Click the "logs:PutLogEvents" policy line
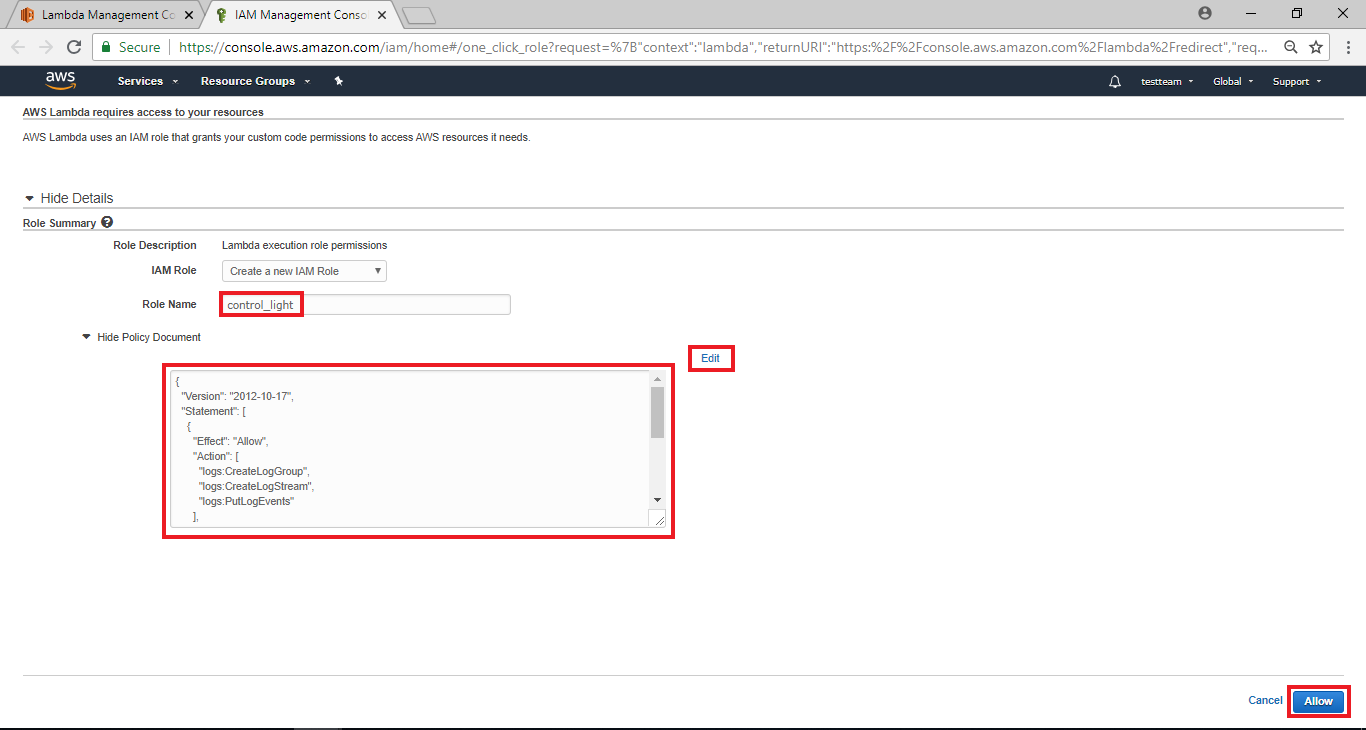 (x=247, y=501)
